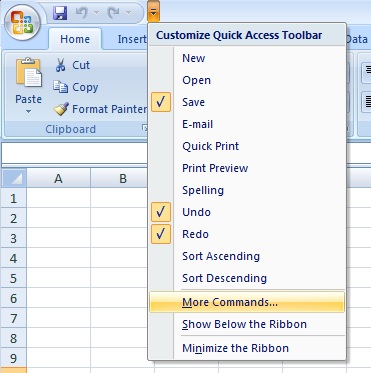Click the Customize Quick Access Toolbar title
This screenshot has height=373, width=371.
[x=239, y=35]
